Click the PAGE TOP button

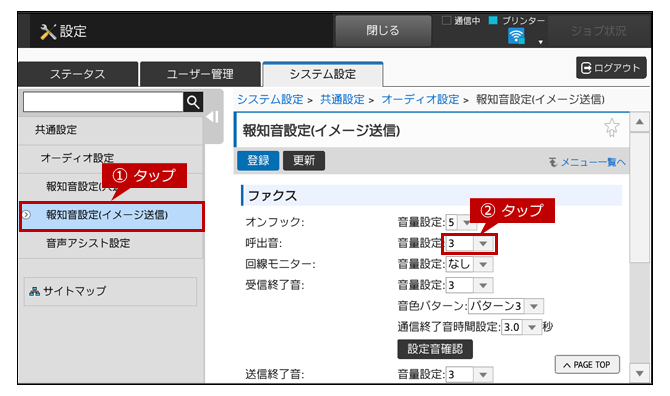(587, 365)
